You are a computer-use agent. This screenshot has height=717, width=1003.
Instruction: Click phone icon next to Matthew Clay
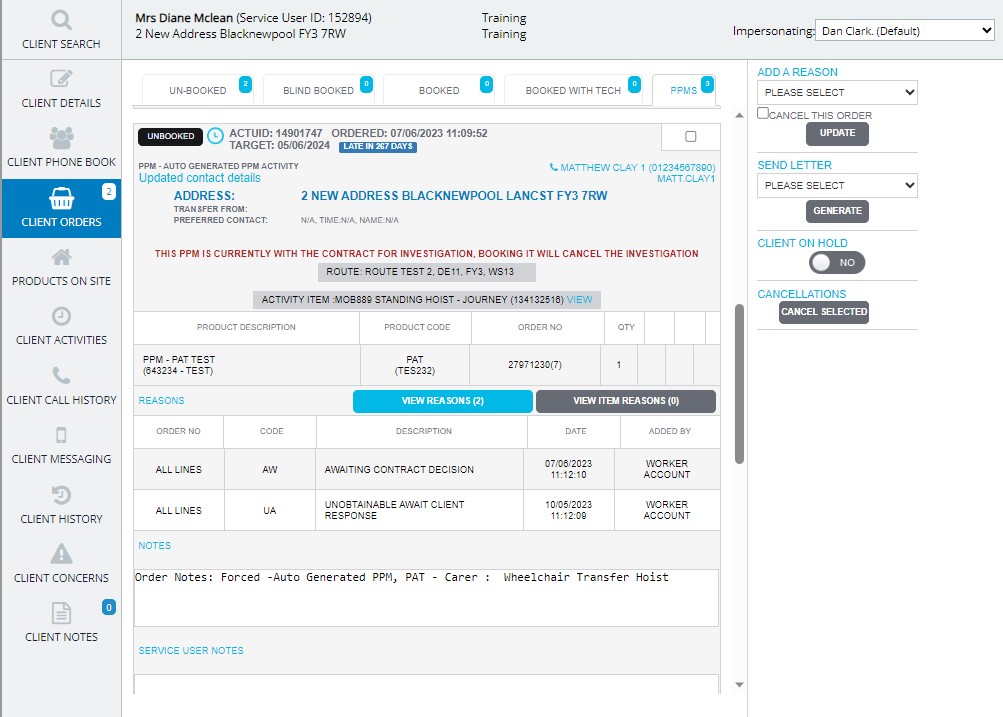553,167
